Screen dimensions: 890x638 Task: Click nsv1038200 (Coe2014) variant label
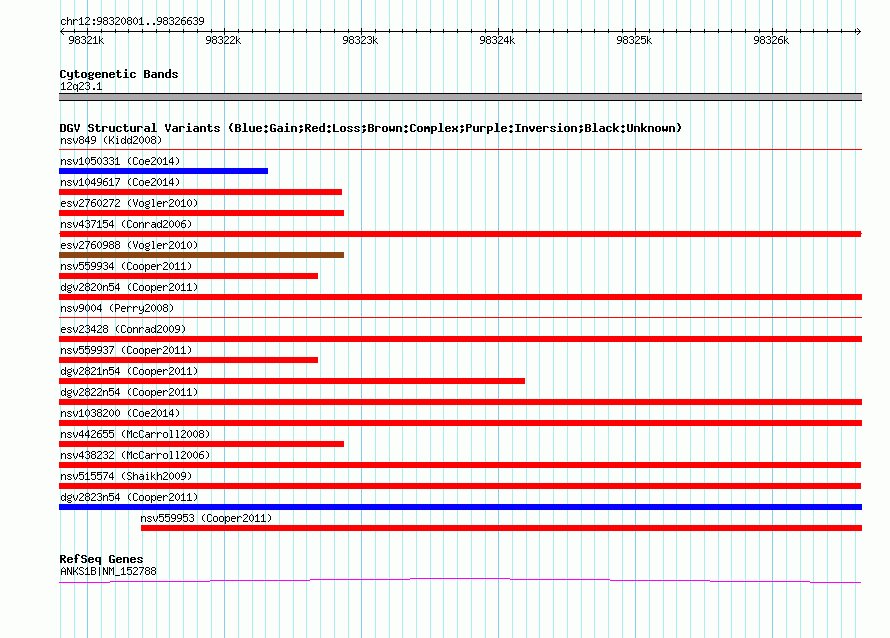click(120, 413)
